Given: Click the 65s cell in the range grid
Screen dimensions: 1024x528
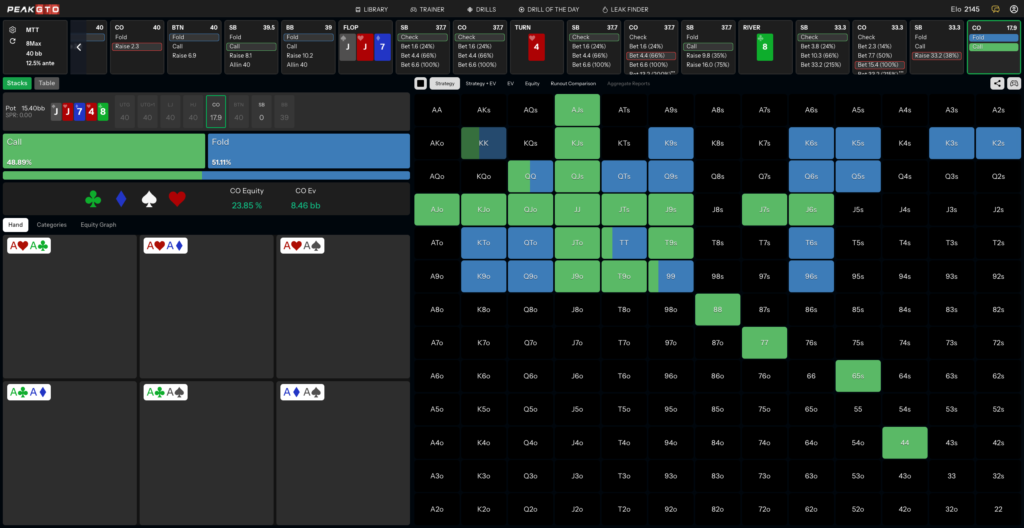Looking at the screenshot, I should point(857,376).
